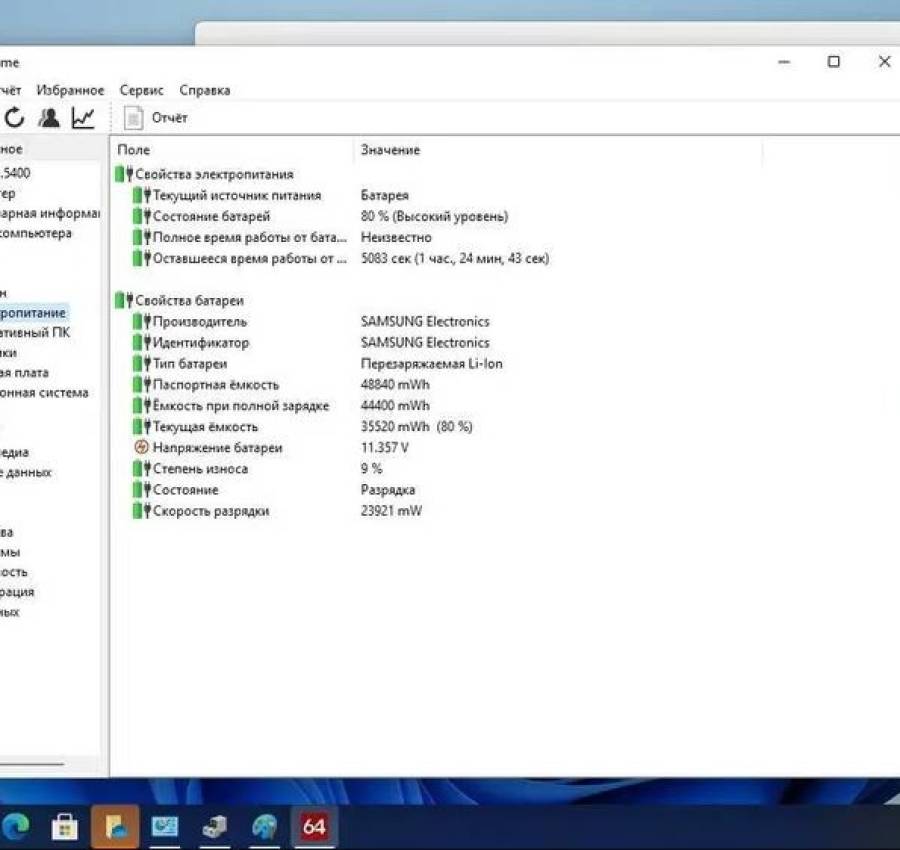Image resolution: width=900 pixels, height=850 pixels.
Task: Click the value Перезаряжаемая Li-Ion
Action: 432,363
